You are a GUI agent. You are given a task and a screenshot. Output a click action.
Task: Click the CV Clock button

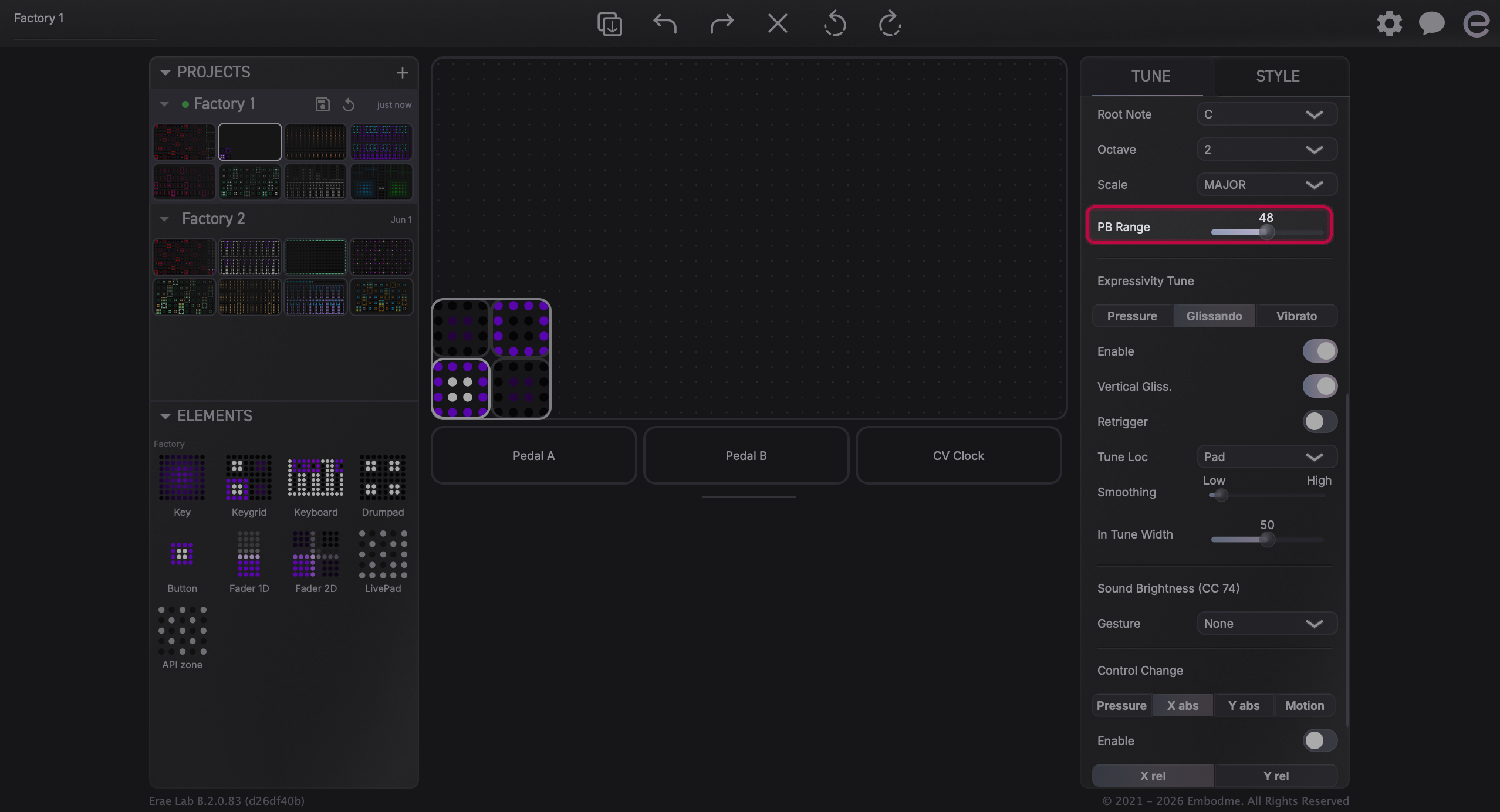point(958,455)
